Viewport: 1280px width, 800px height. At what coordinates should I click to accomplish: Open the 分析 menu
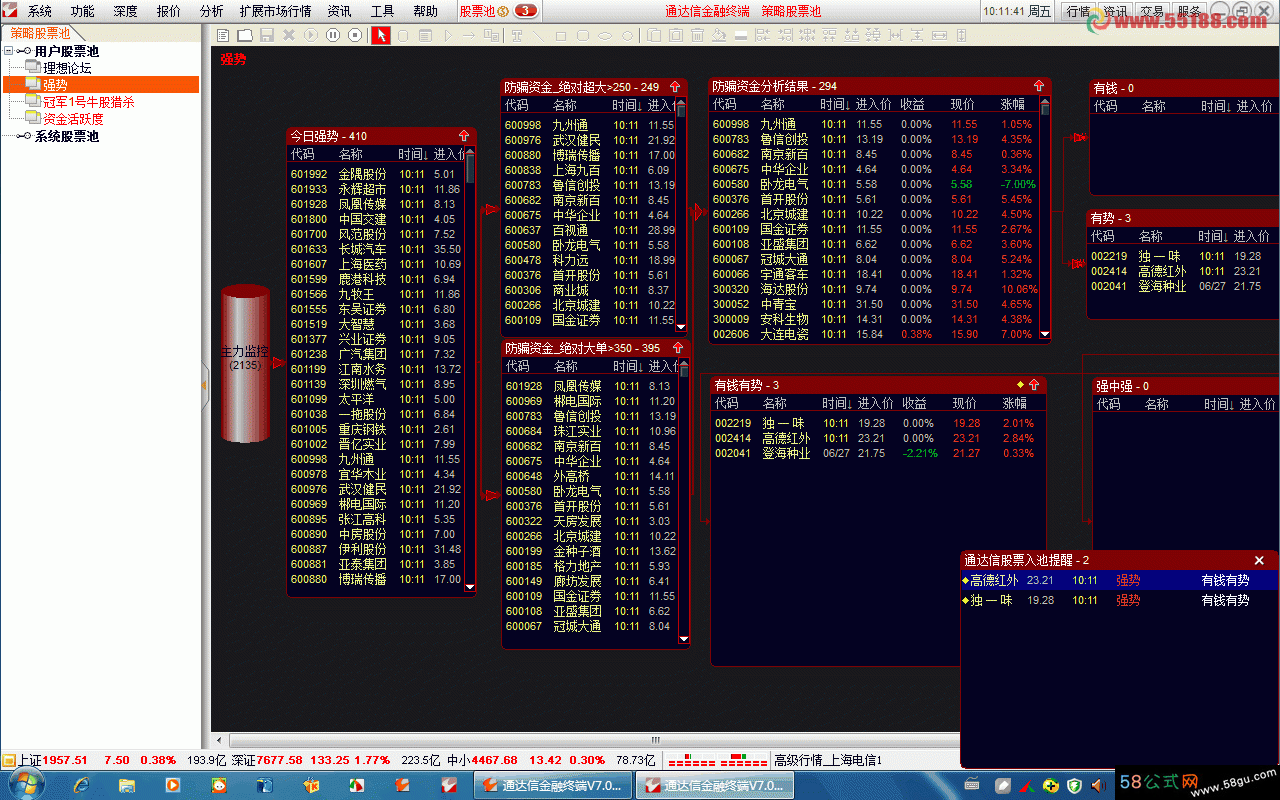pos(211,11)
